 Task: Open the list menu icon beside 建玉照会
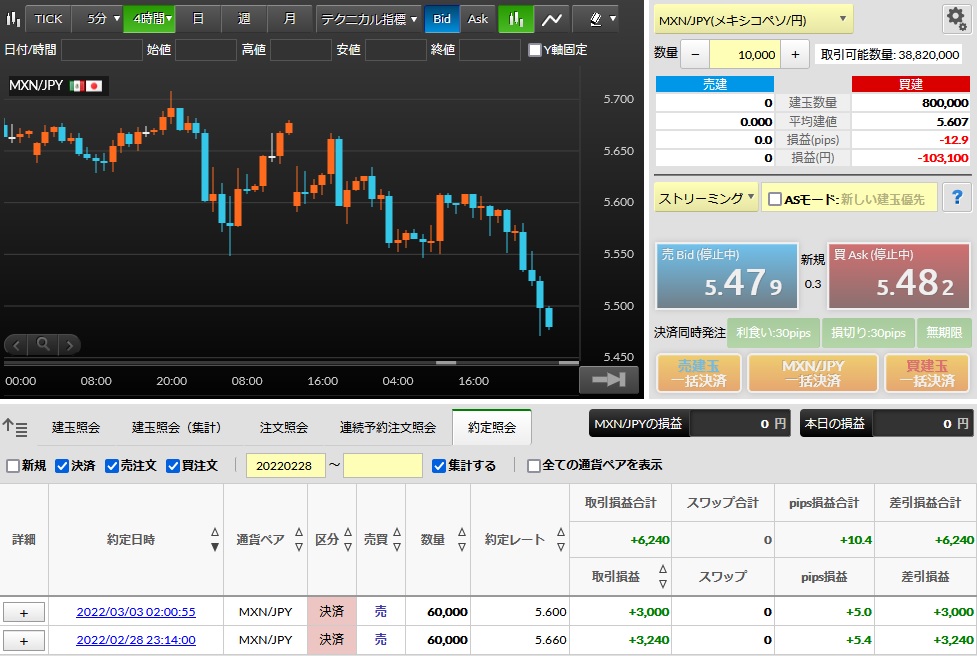15,427
